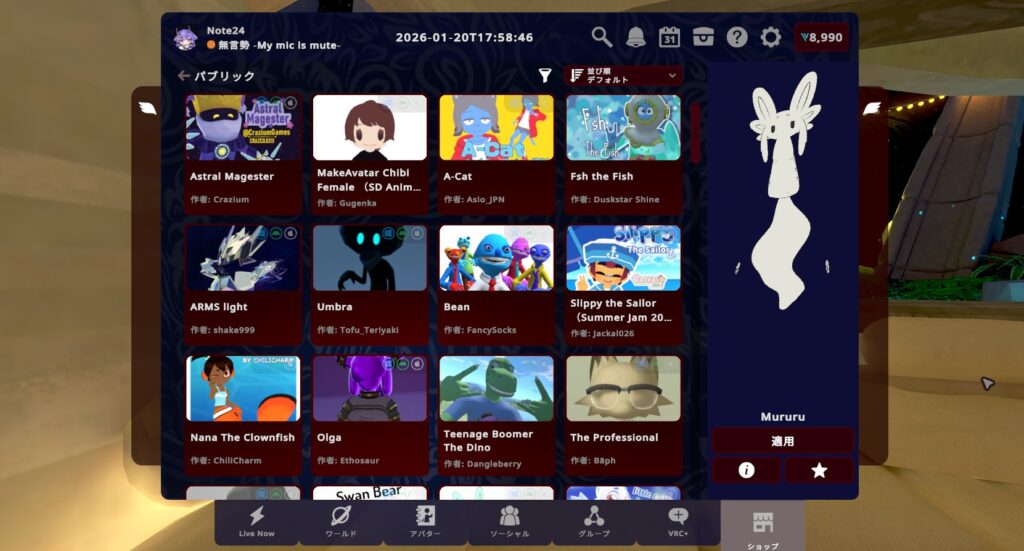Click the V-credits balance 8,990
This screenshot has height=551, width=1024.
(x=821, y=38)
